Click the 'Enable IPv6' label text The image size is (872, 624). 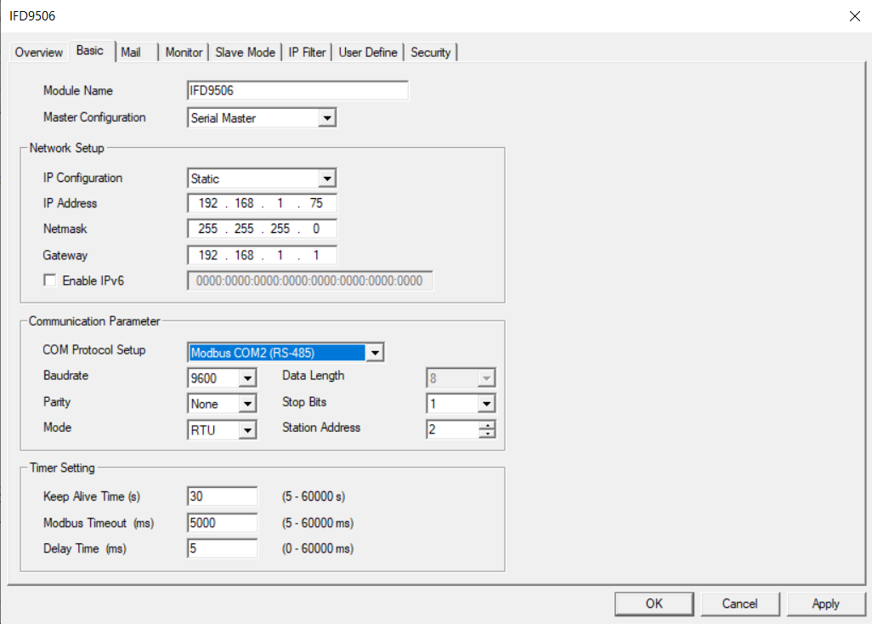93,281
